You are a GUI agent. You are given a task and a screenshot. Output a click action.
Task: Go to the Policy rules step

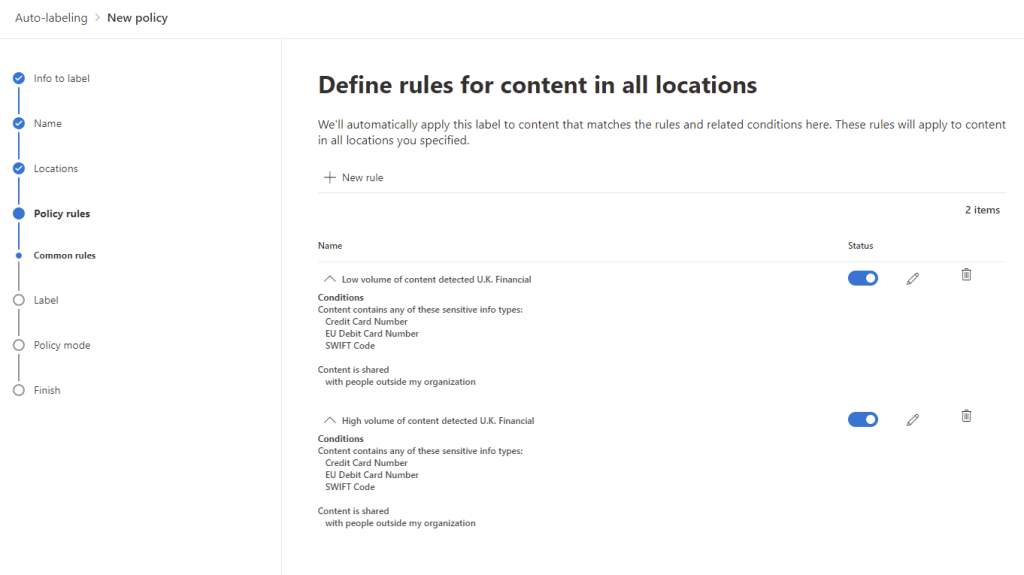coord(61,214)
